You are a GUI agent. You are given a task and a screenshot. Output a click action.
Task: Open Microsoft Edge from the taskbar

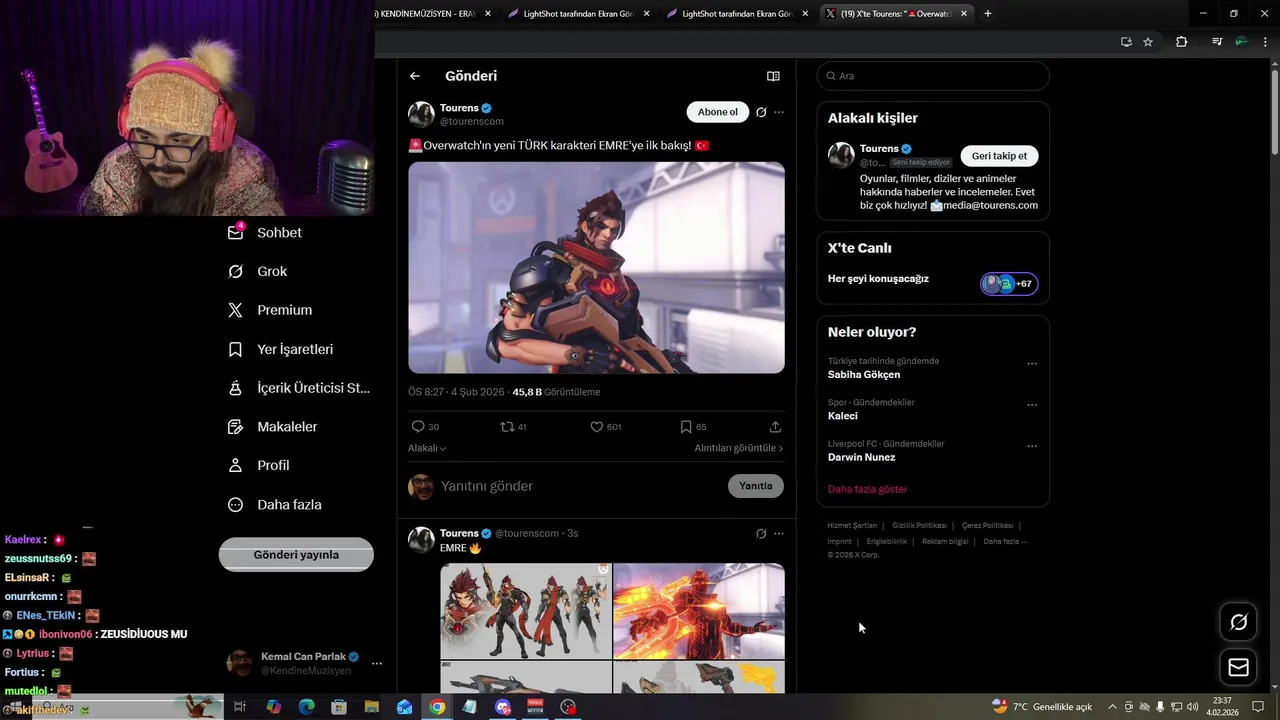tap(306, 707)
